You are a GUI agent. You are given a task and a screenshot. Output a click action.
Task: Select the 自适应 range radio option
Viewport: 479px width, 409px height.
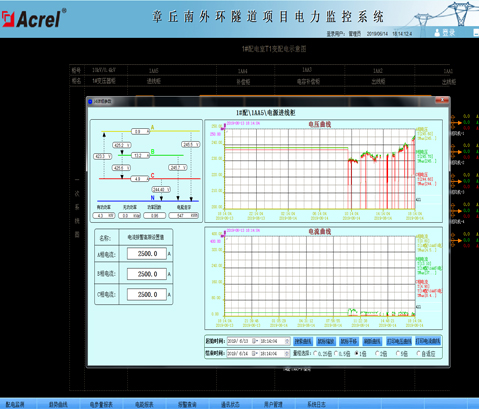[419, 353]
